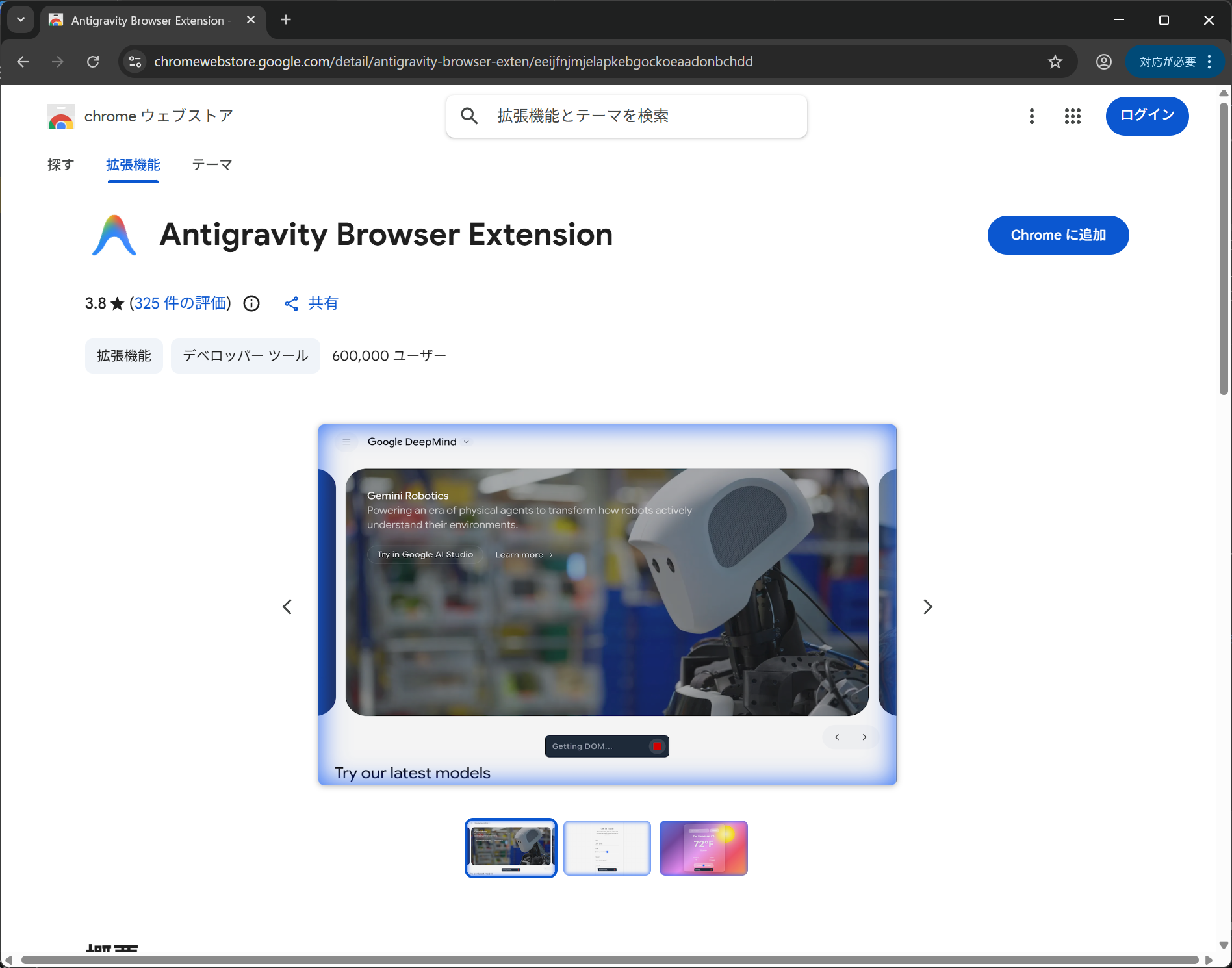Bookmark this page with the star icon
1232x968 pixels.
click(x=1055, y=62)
